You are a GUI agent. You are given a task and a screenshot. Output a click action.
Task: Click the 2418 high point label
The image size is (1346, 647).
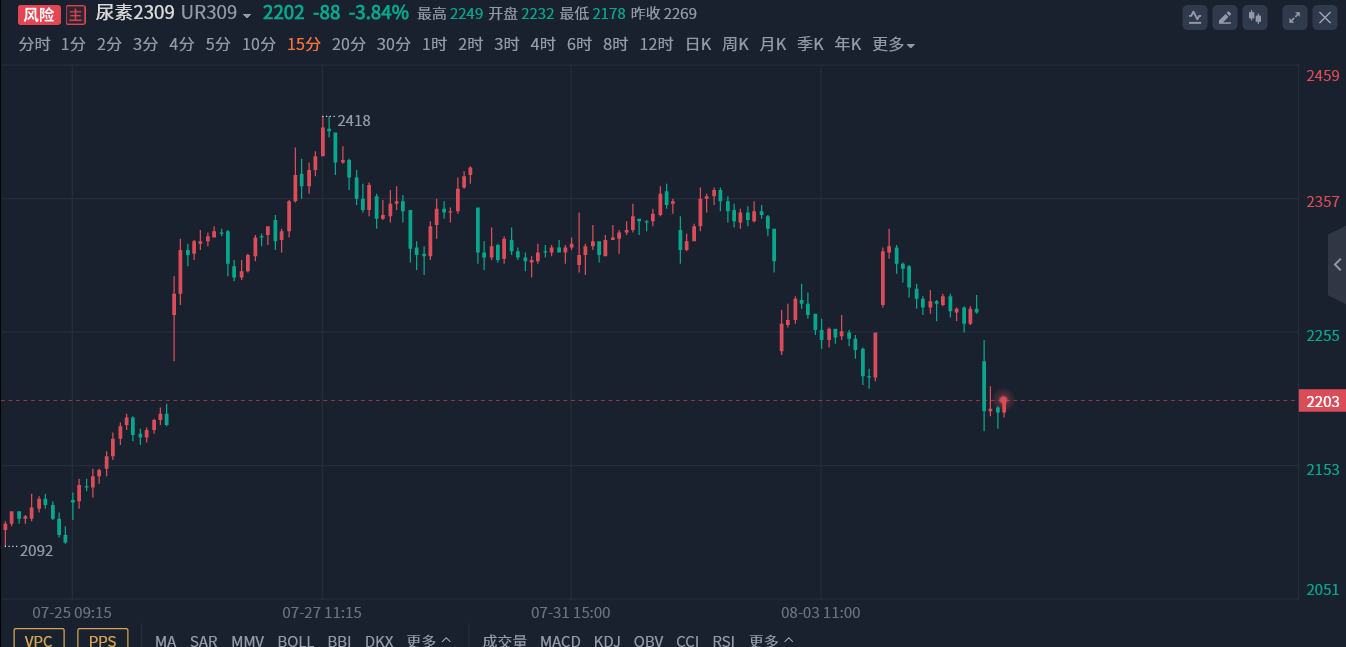point(354,121)
